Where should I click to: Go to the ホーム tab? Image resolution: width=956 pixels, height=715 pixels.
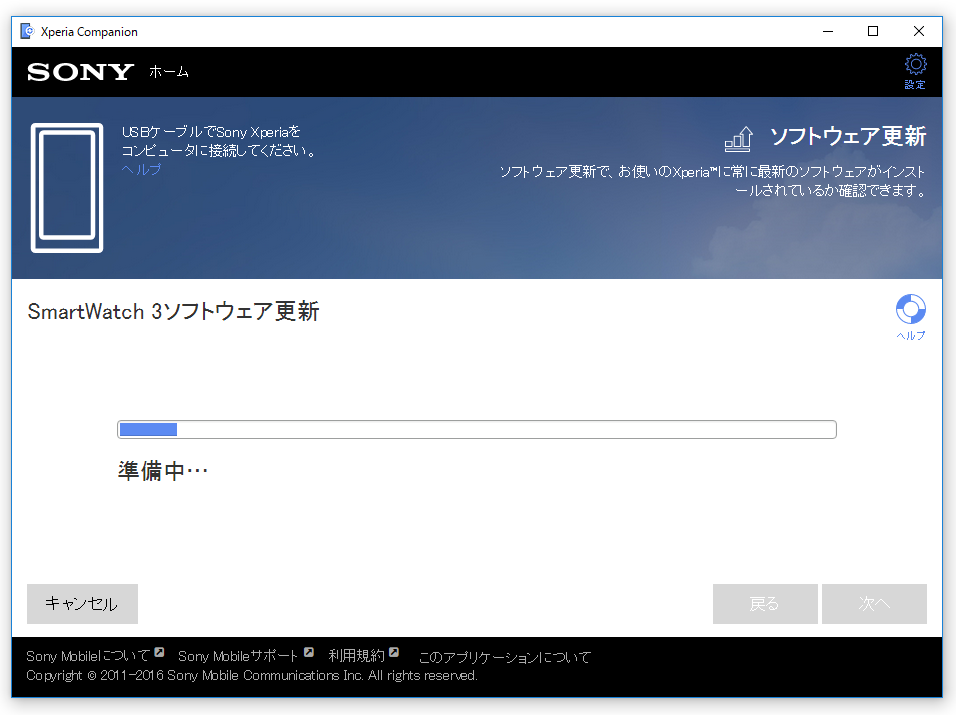tap(169, 72)
